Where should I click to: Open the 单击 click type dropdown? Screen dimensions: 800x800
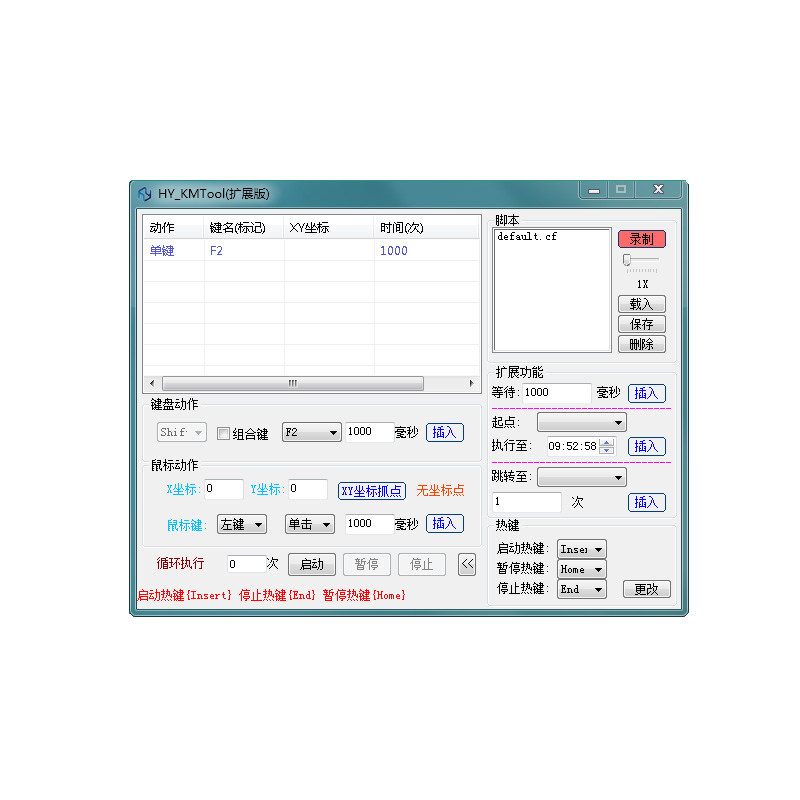tap(310, 524)
